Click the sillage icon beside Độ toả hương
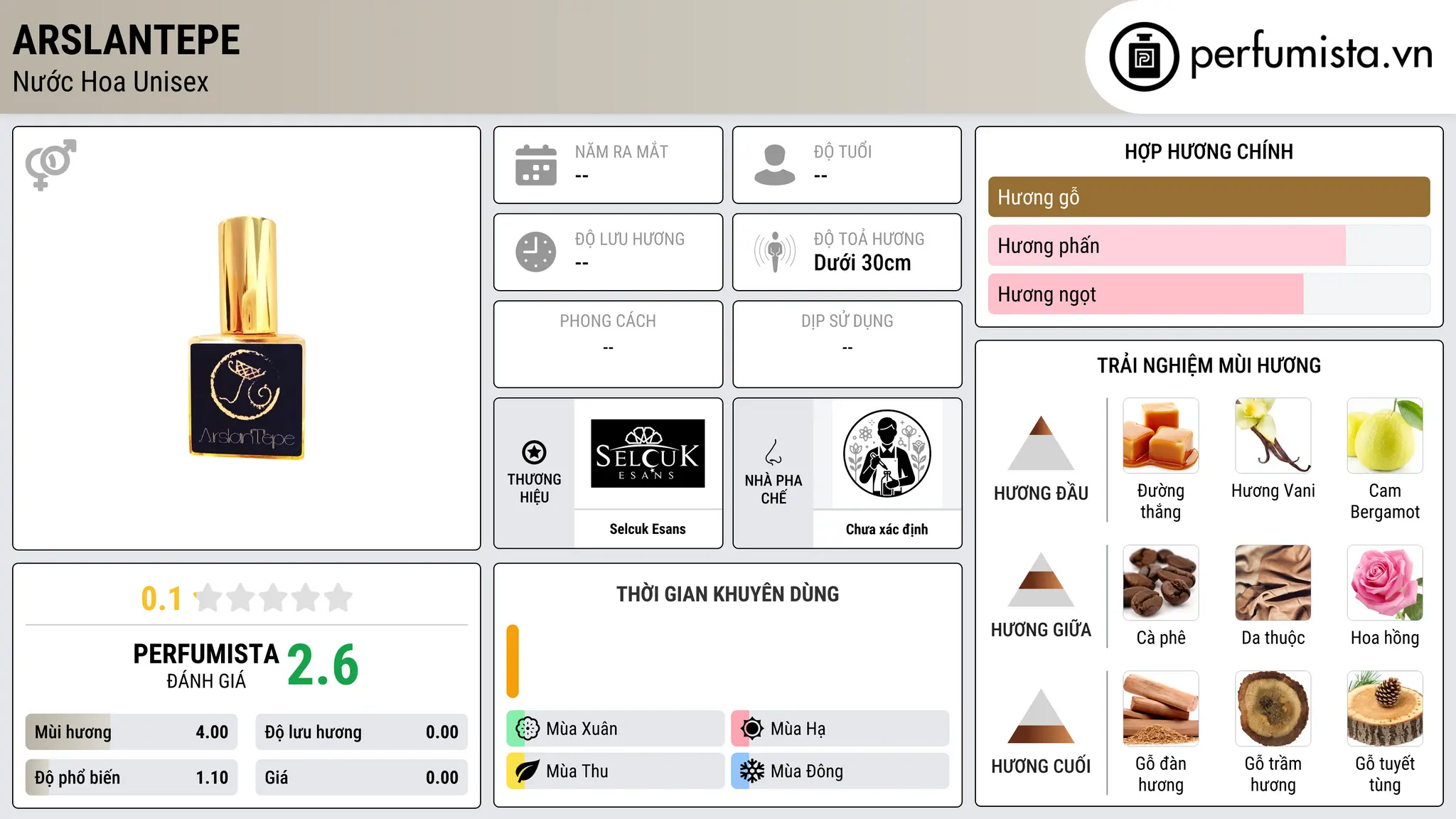 click(x=775, y=252)
